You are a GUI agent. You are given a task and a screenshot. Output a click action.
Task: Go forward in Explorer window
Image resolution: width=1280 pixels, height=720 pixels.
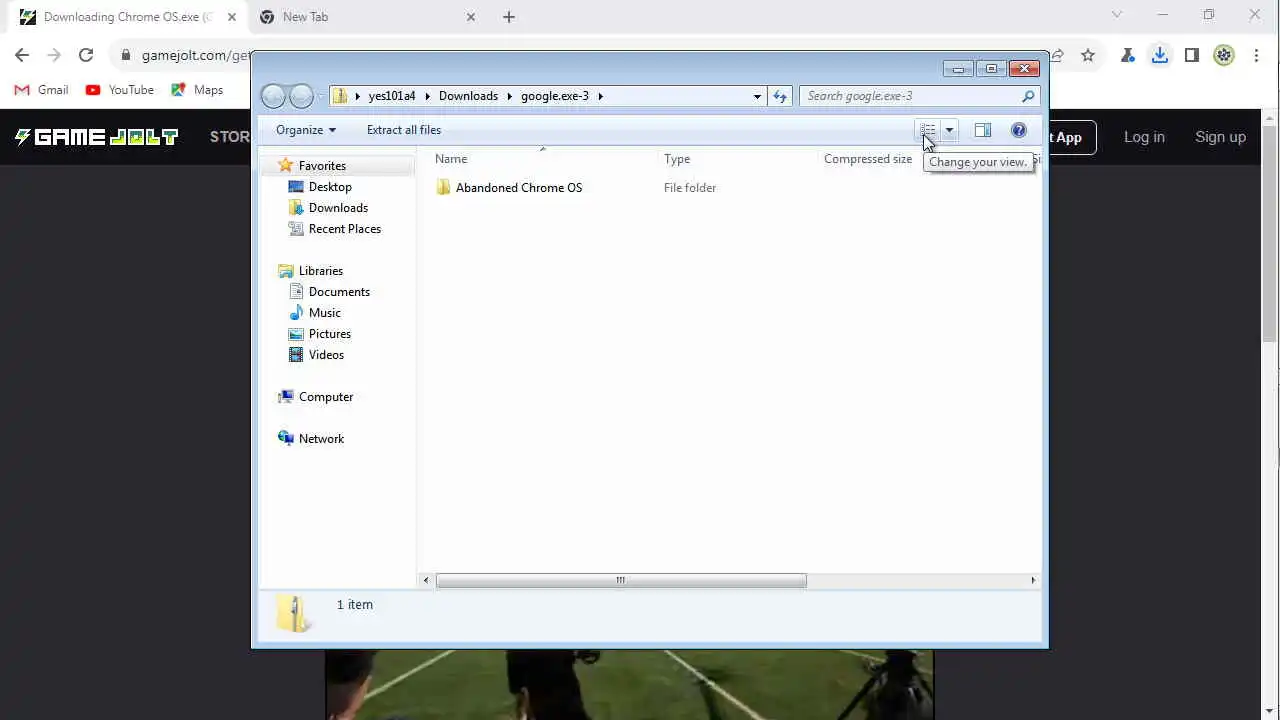tap(301, 96)
